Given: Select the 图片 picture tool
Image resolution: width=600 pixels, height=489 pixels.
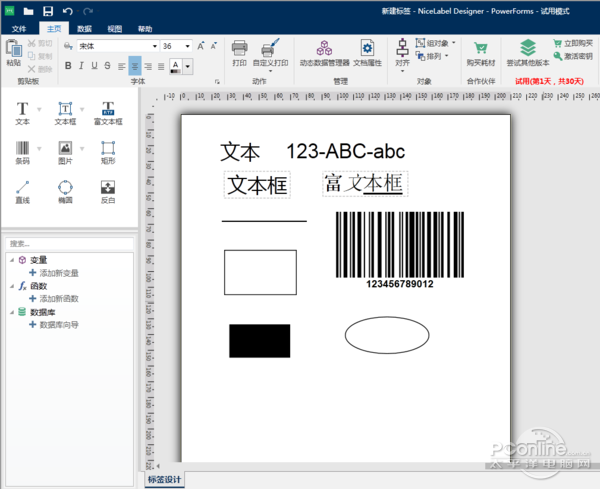Looking at the screenshot, I should [x=65, y=152].
